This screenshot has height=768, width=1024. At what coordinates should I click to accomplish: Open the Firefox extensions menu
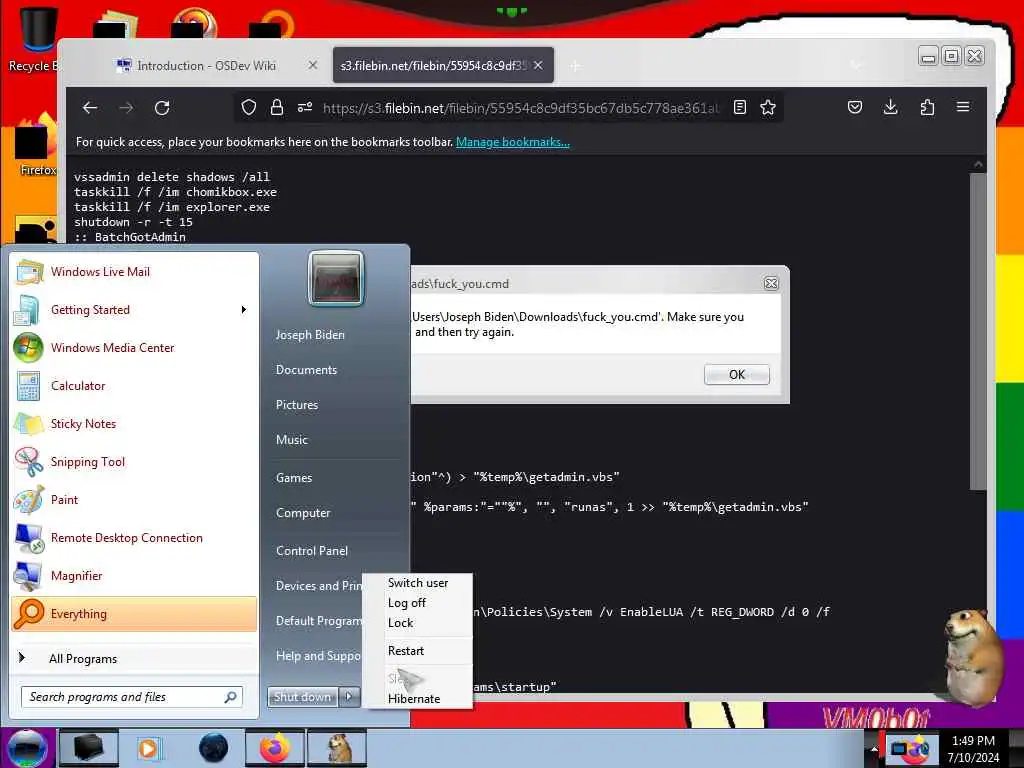(927, 107)
